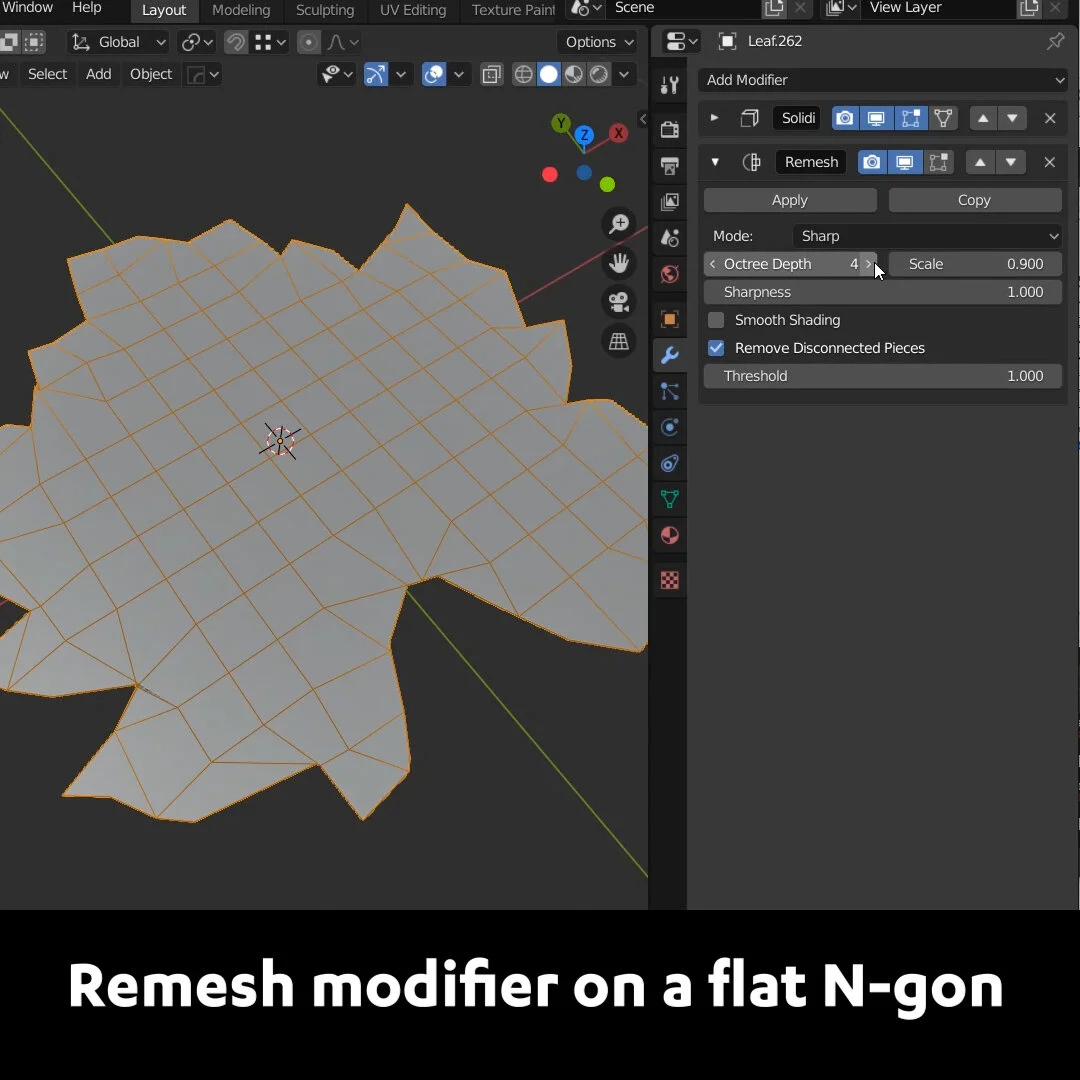This screenshot has height=1080, width=1080.
Task: Apply the Remesh modifier
Action: click(790, 200)
